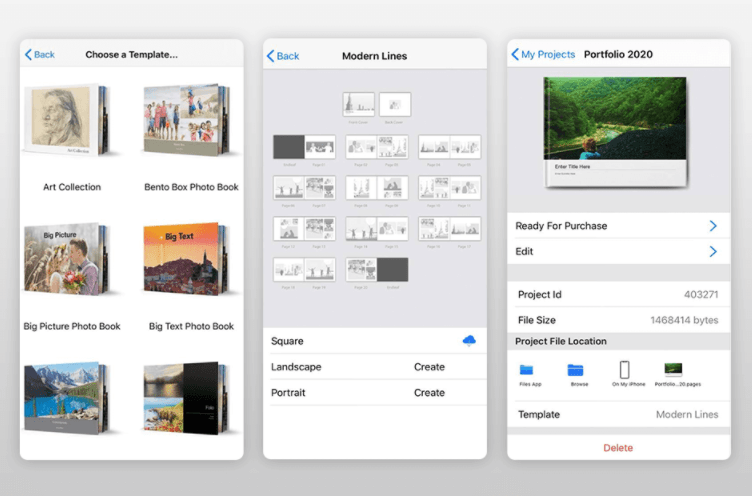Tap the Project Id value 403271
This screenshot has width=752, height=496.
[x=701, y=295]
